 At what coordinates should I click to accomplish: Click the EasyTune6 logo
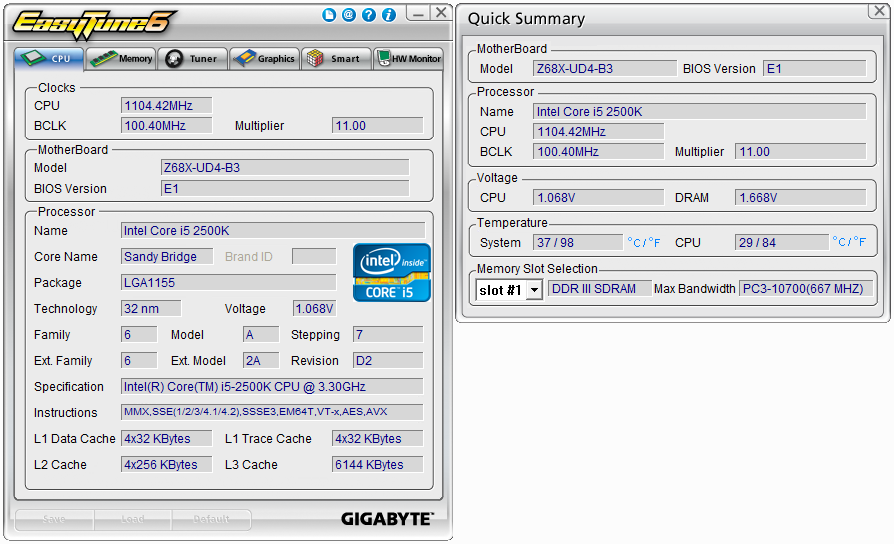point(95,21)
